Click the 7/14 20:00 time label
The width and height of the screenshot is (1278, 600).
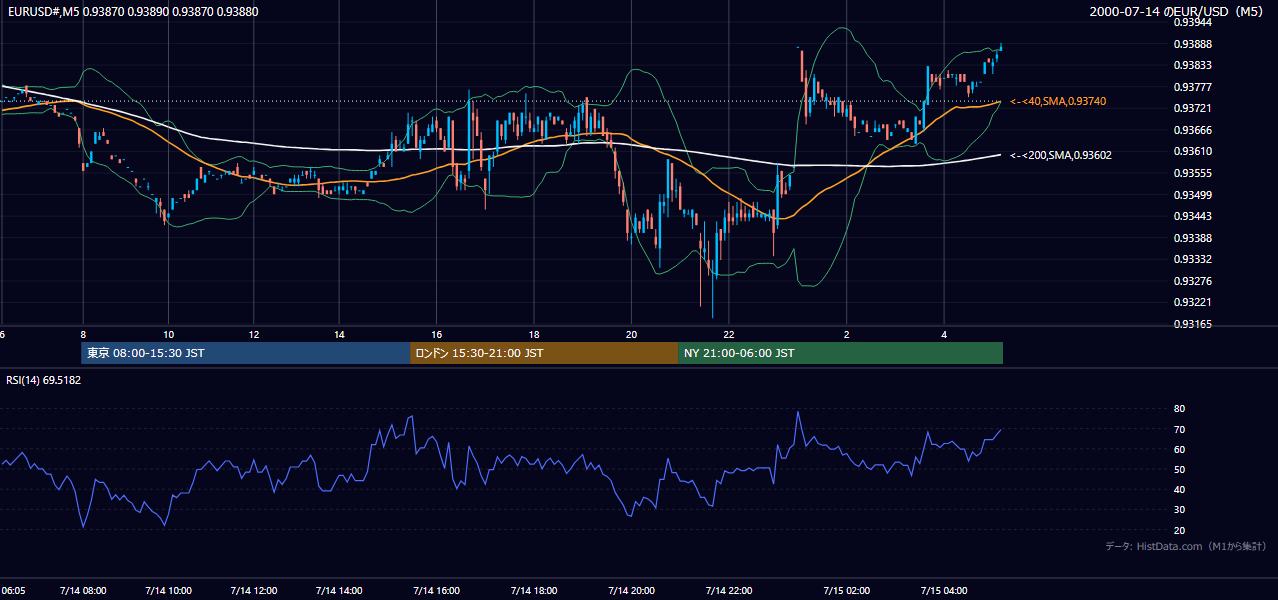(632, 591)
